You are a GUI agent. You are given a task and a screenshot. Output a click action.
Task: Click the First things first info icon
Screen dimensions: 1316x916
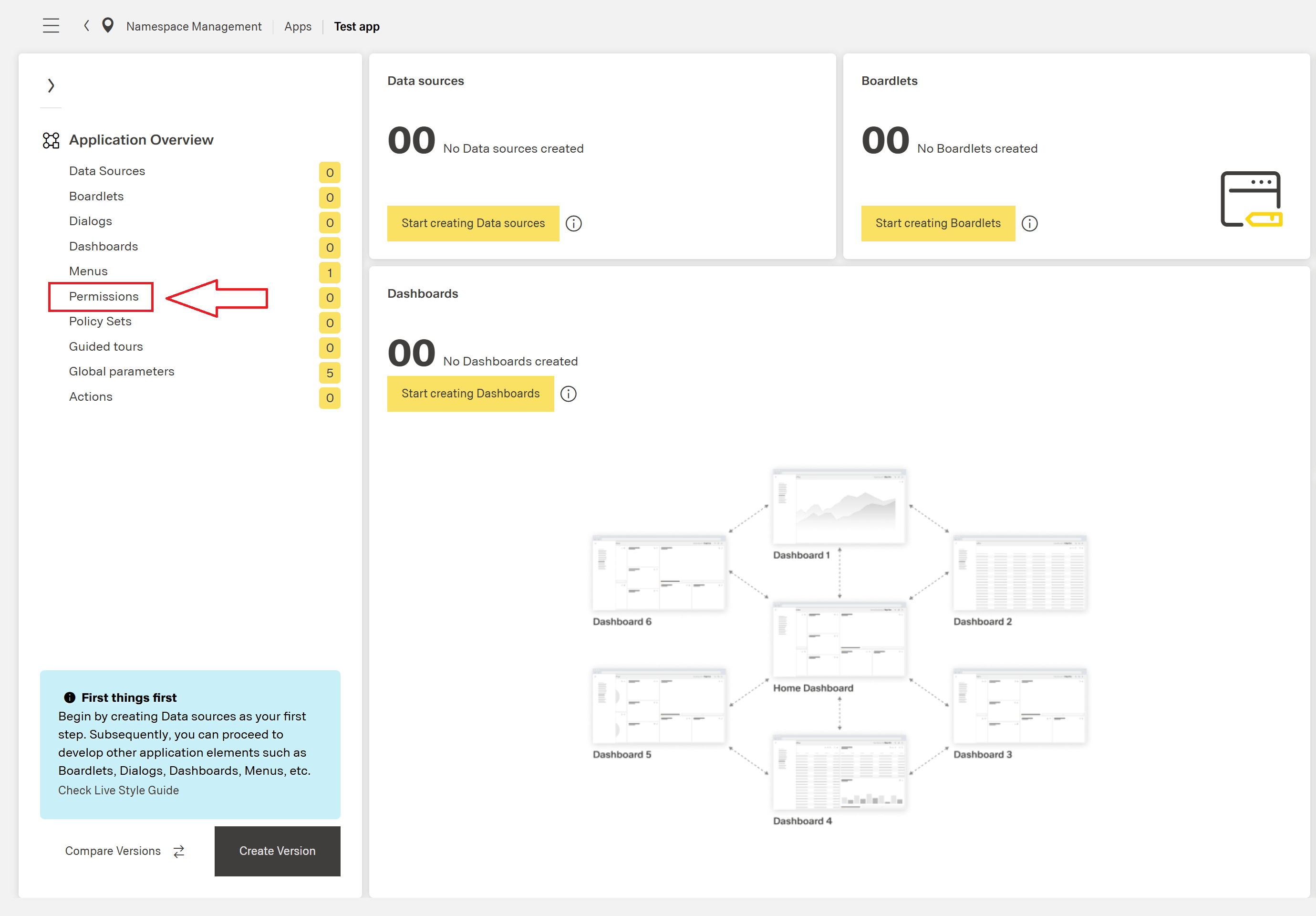[x=69, y=697]
